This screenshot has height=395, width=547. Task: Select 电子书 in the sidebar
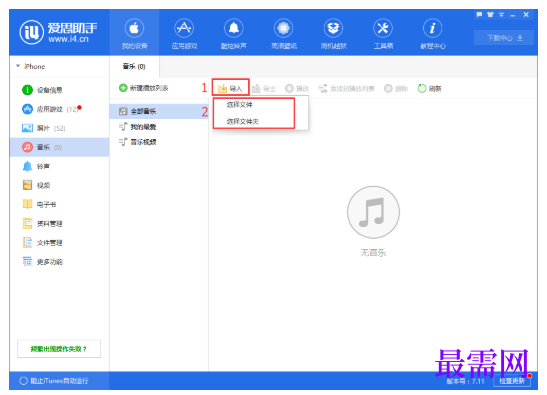tap(60, 204)
